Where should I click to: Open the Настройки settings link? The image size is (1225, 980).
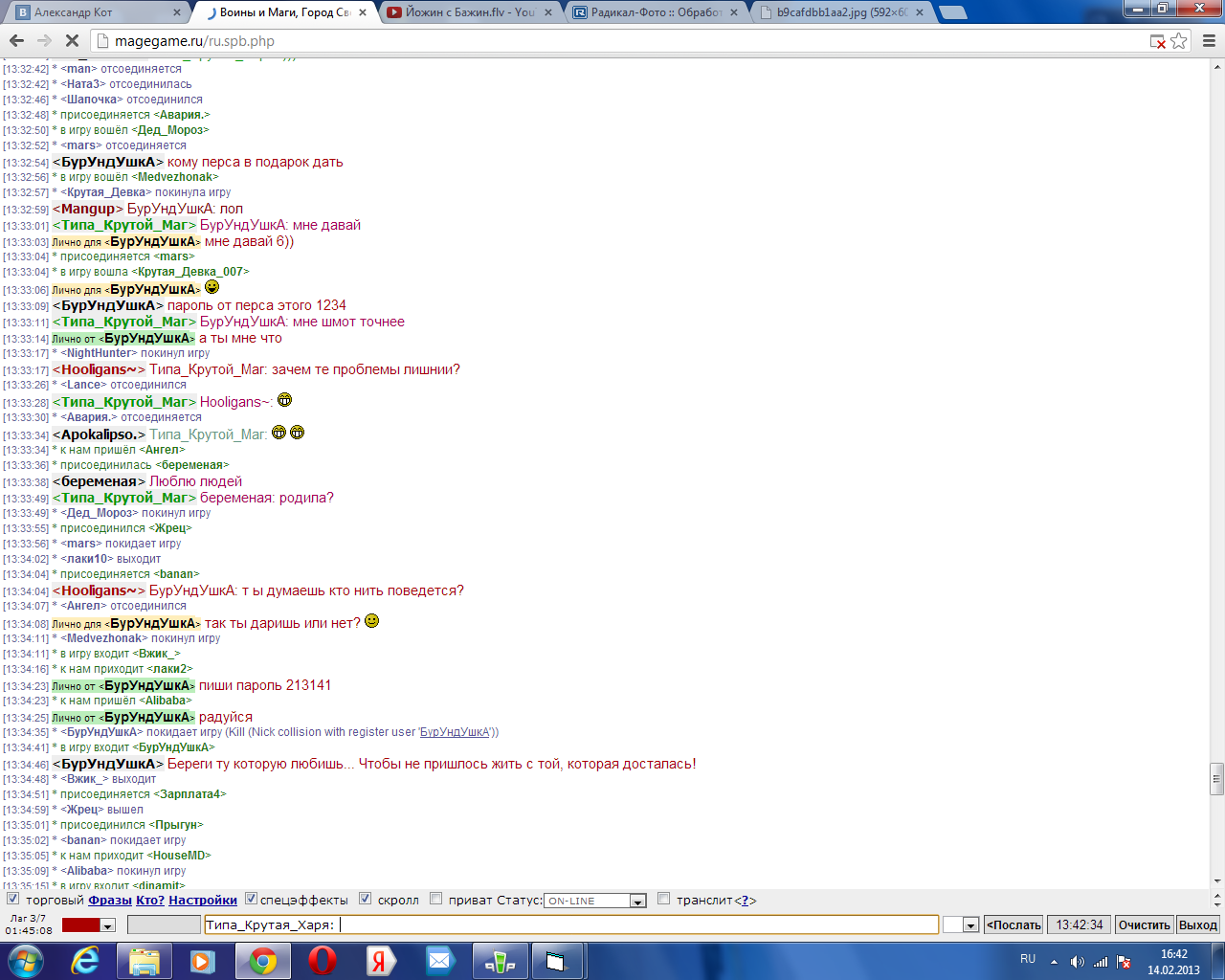pos(203,900)
